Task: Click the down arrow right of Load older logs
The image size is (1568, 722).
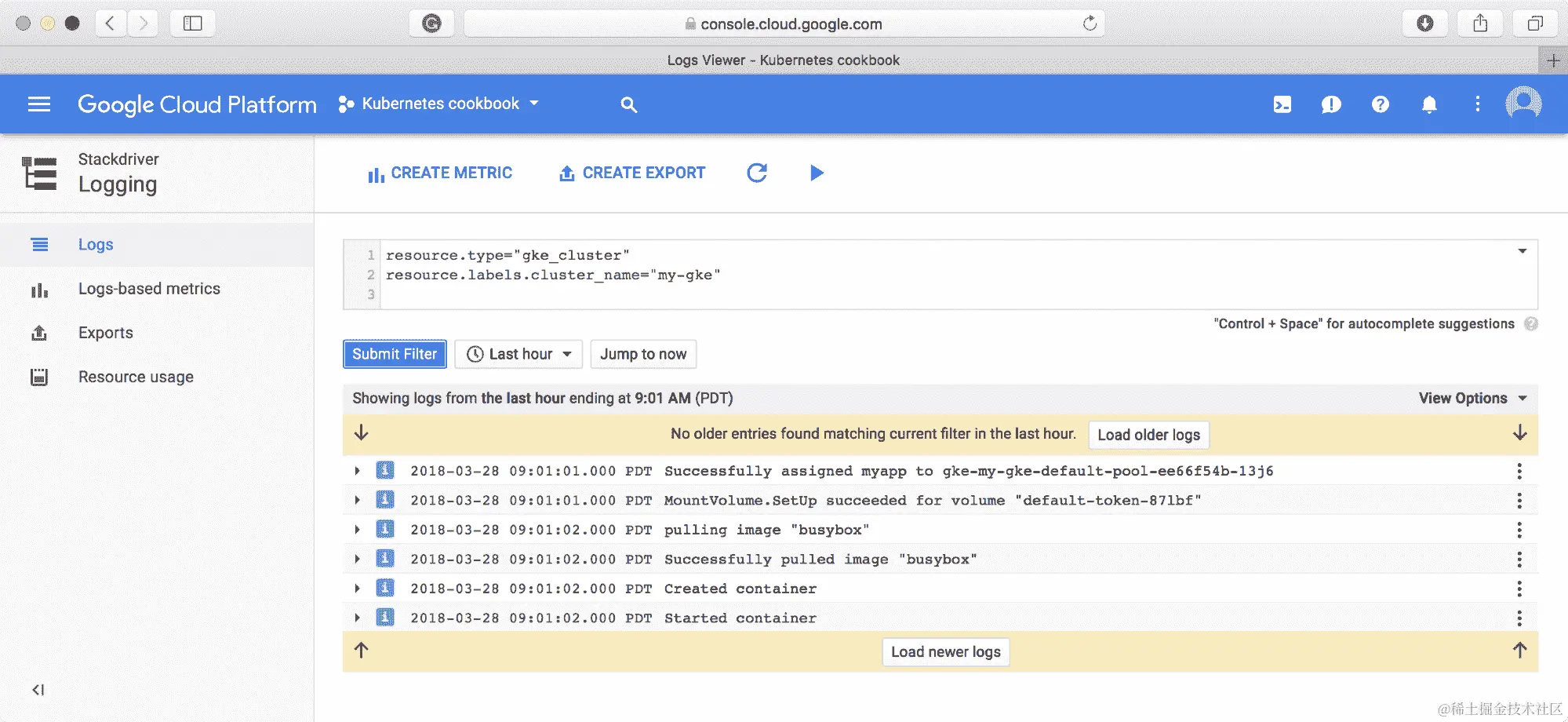Action: pos(1519,433)
